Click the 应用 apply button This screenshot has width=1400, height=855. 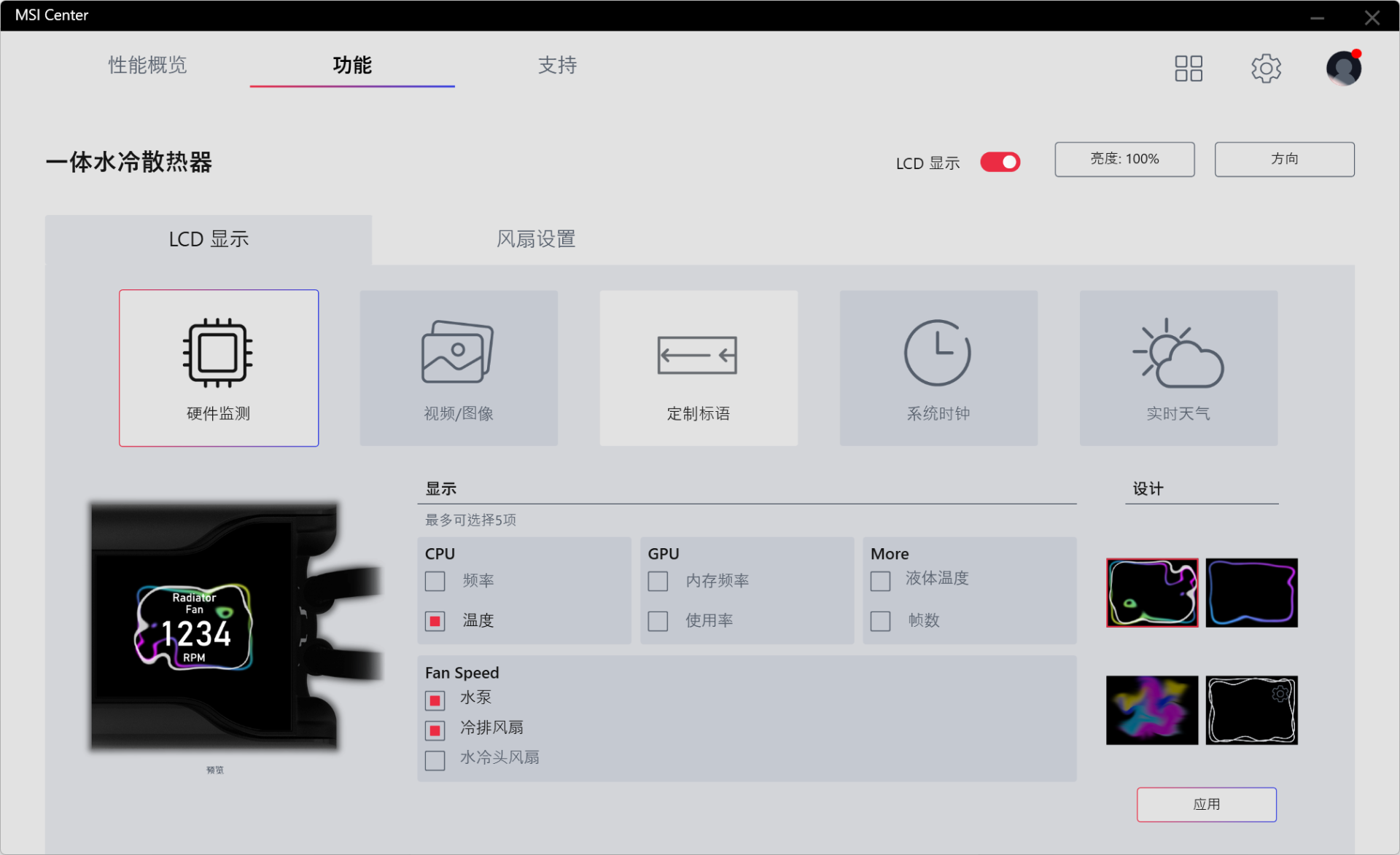pyautogui.click(x=1206, y=804)
